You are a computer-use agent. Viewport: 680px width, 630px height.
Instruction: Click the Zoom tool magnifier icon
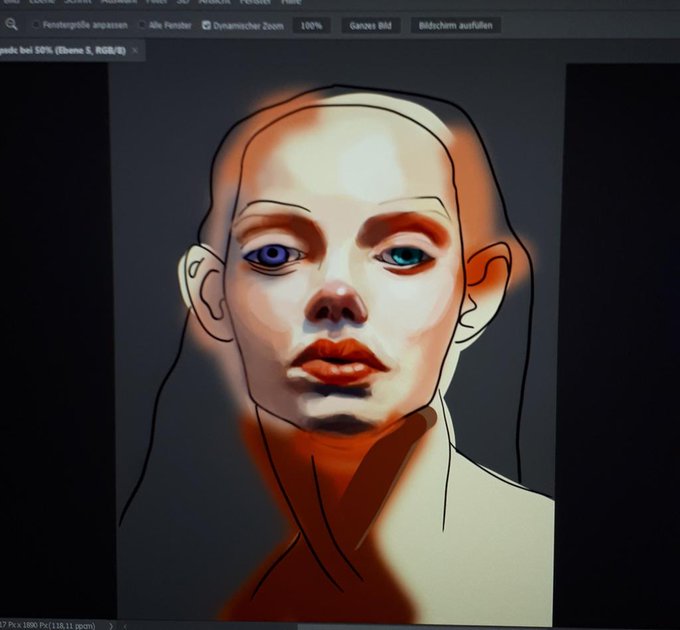[x=11, y=25]
